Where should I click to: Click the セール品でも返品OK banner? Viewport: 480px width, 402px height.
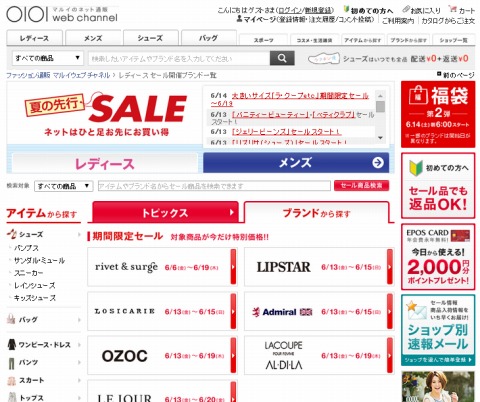click(438, 186)
